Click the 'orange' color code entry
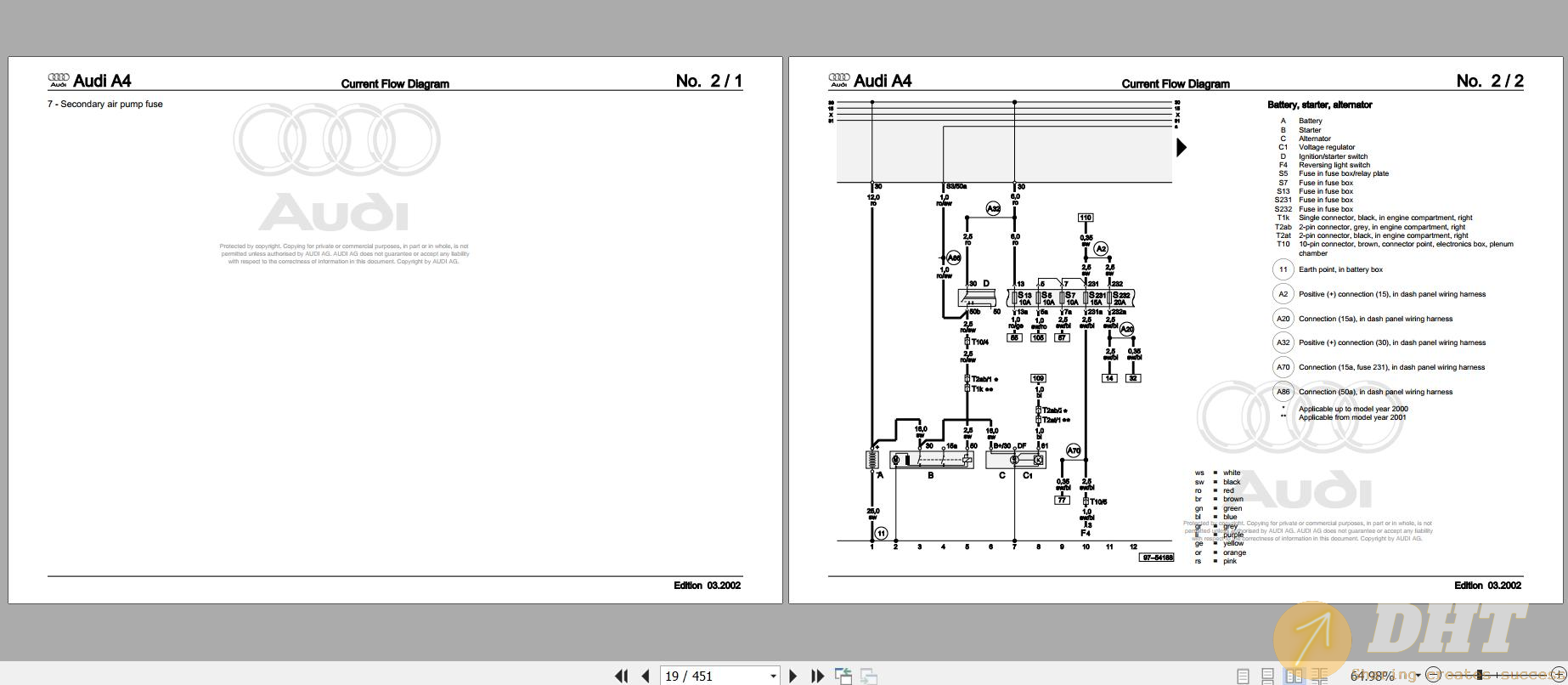This screenshot has height=685, width=1568. (1234, 552)
